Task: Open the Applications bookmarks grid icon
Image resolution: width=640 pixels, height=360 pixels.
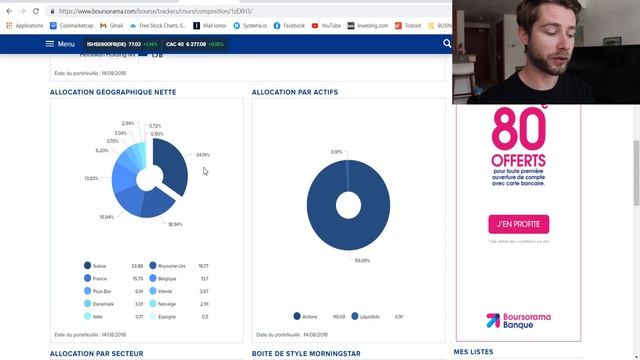Action: tap(9, 25)
